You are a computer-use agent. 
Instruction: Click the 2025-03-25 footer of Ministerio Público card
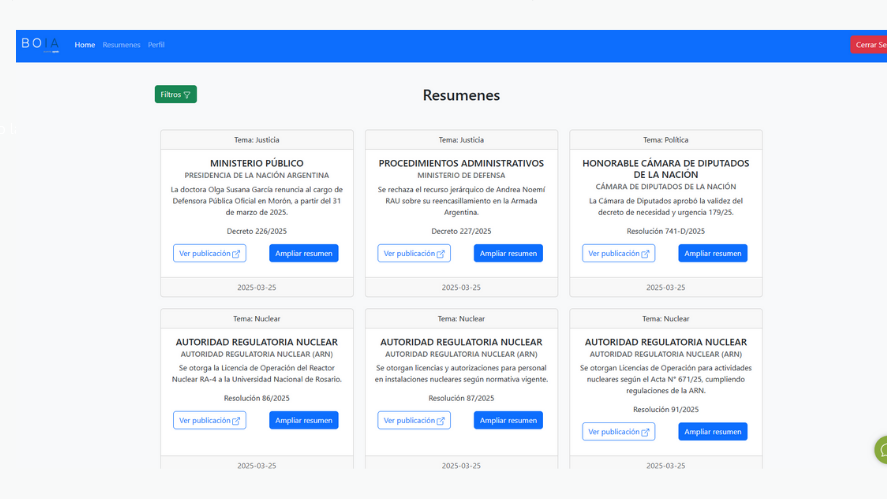[x=257, y=287]
